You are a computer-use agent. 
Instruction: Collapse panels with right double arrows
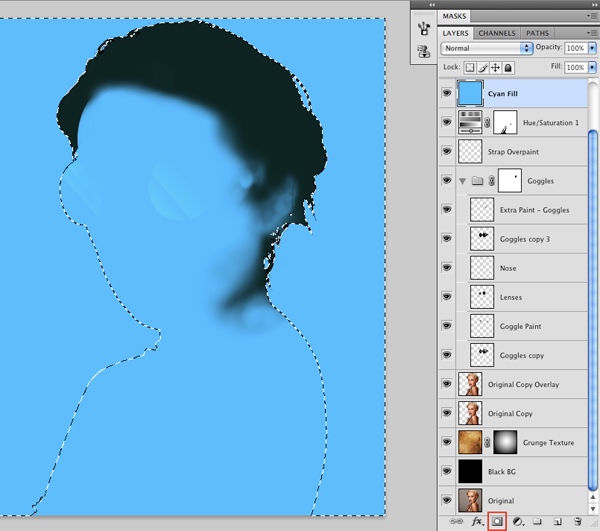595,5
